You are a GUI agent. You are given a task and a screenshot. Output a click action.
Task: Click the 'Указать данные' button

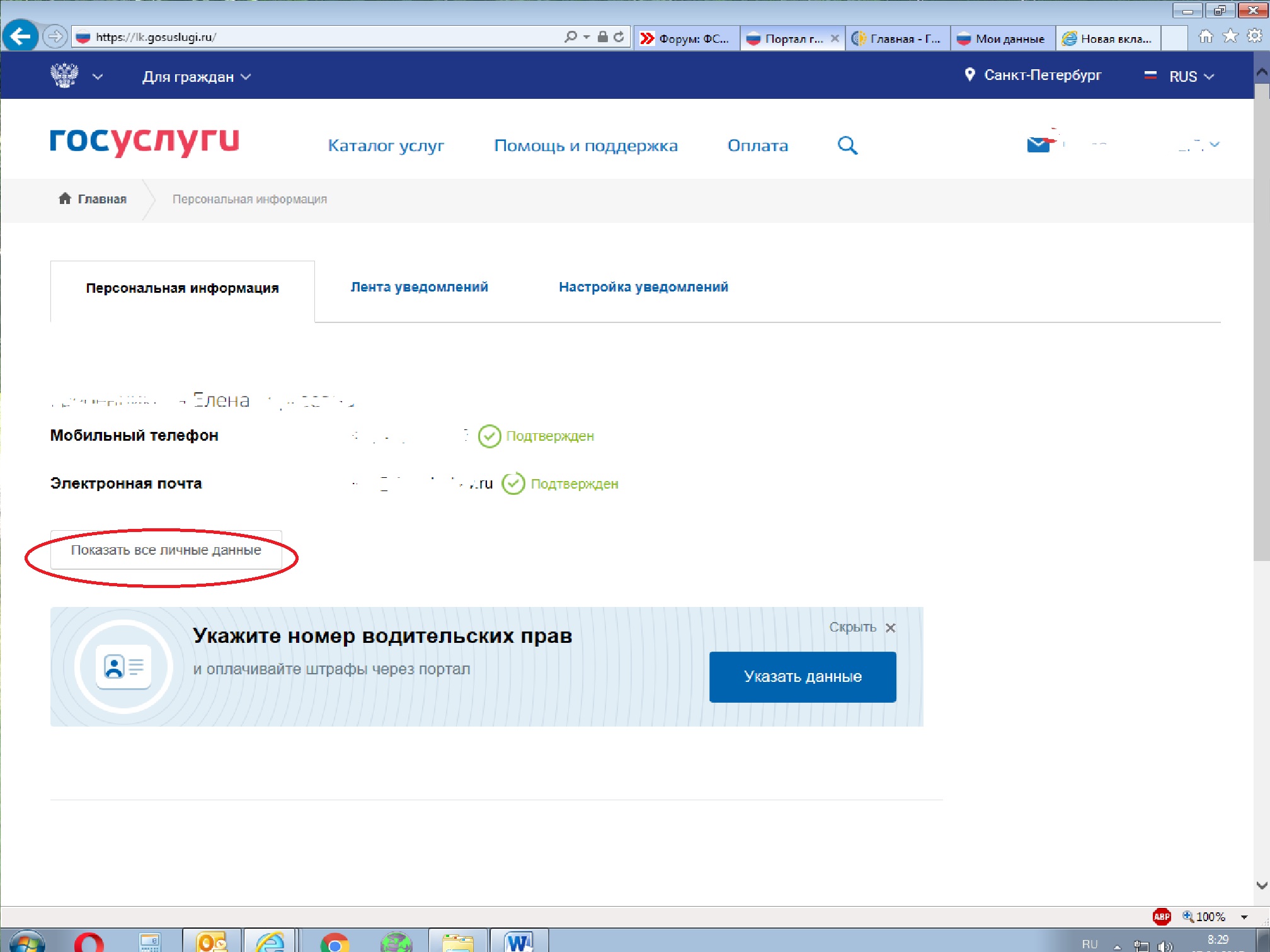803,677
